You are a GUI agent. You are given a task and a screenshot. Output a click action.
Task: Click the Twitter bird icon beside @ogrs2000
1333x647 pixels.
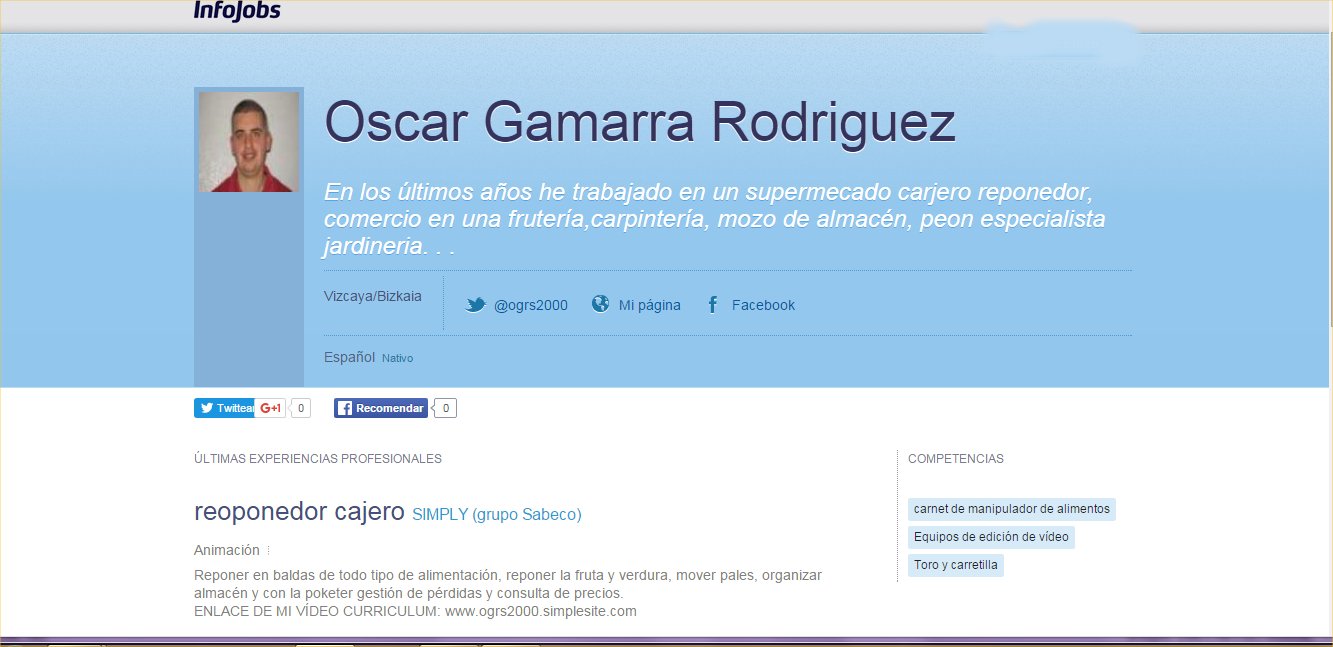(x=476, y=305)
